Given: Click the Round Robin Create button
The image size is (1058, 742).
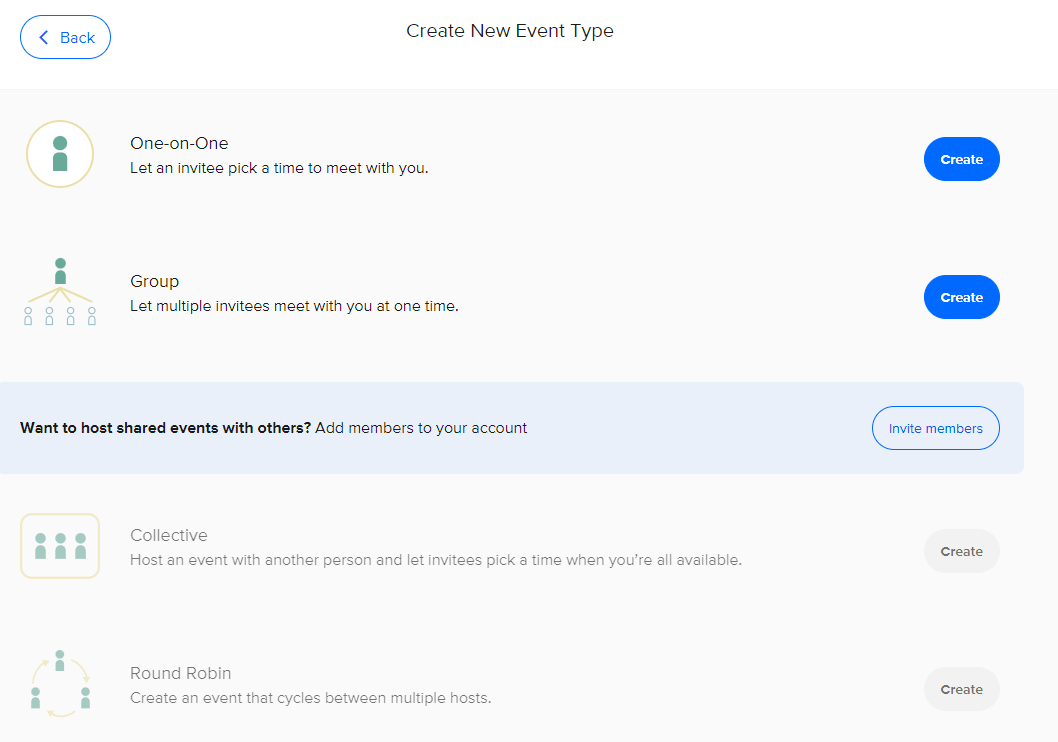Looking at the screenshot, I should [962, 689].
